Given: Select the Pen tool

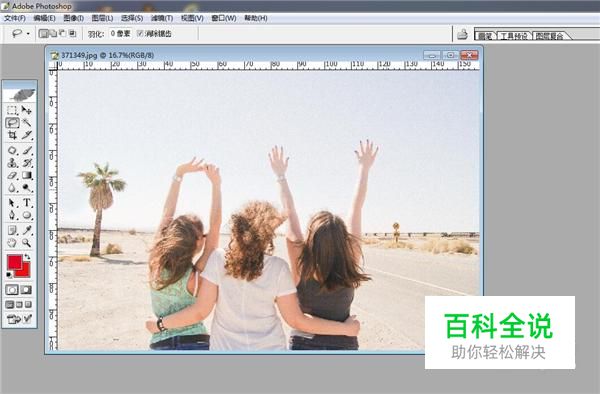Looking at the screenshot, I should click(x=12, y=215).
